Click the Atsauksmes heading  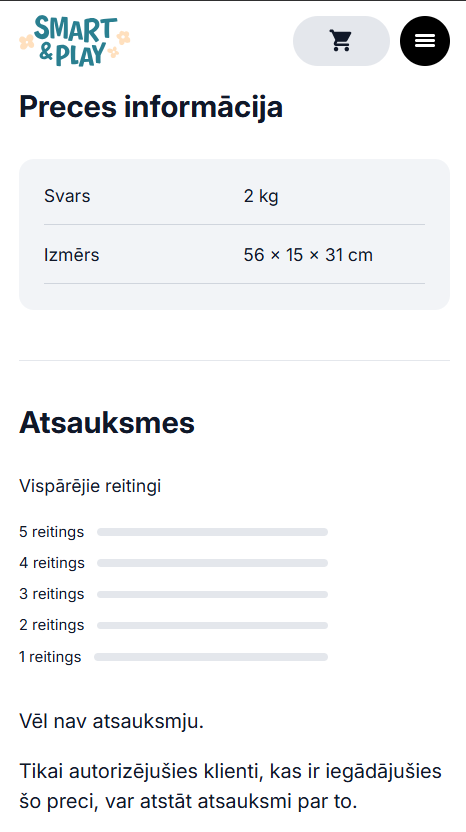click(107, 423)
